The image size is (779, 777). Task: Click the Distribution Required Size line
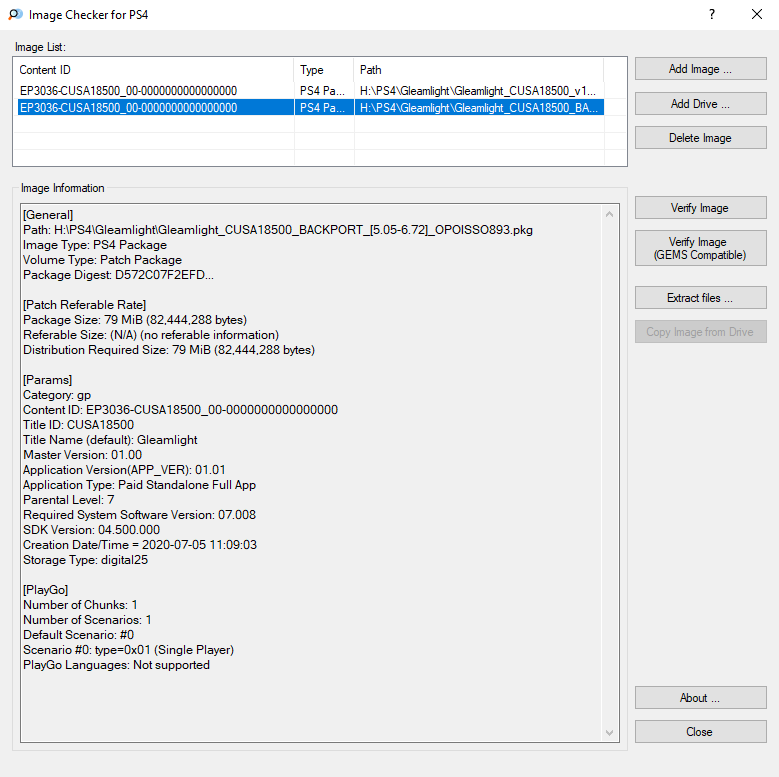(169, 350)
